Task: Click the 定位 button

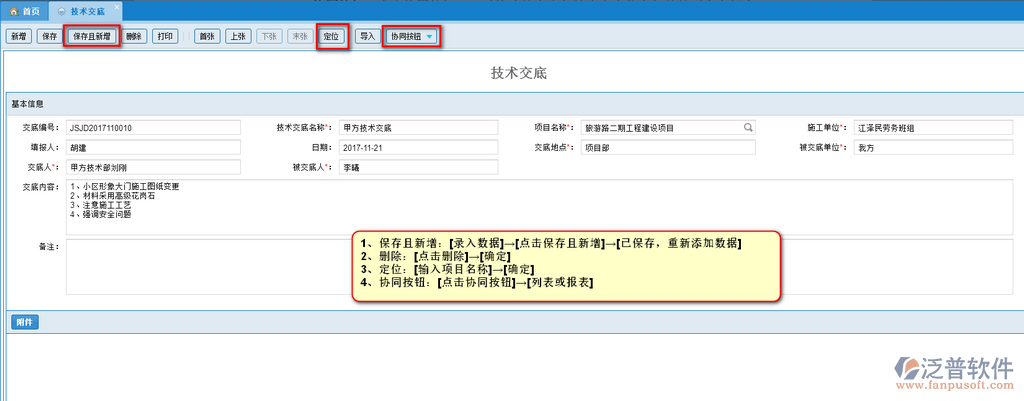Action: click(x=332, y=37)
